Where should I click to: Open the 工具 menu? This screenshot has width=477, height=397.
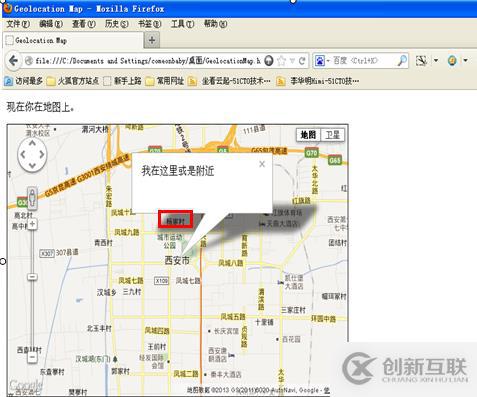coord(183,24)
